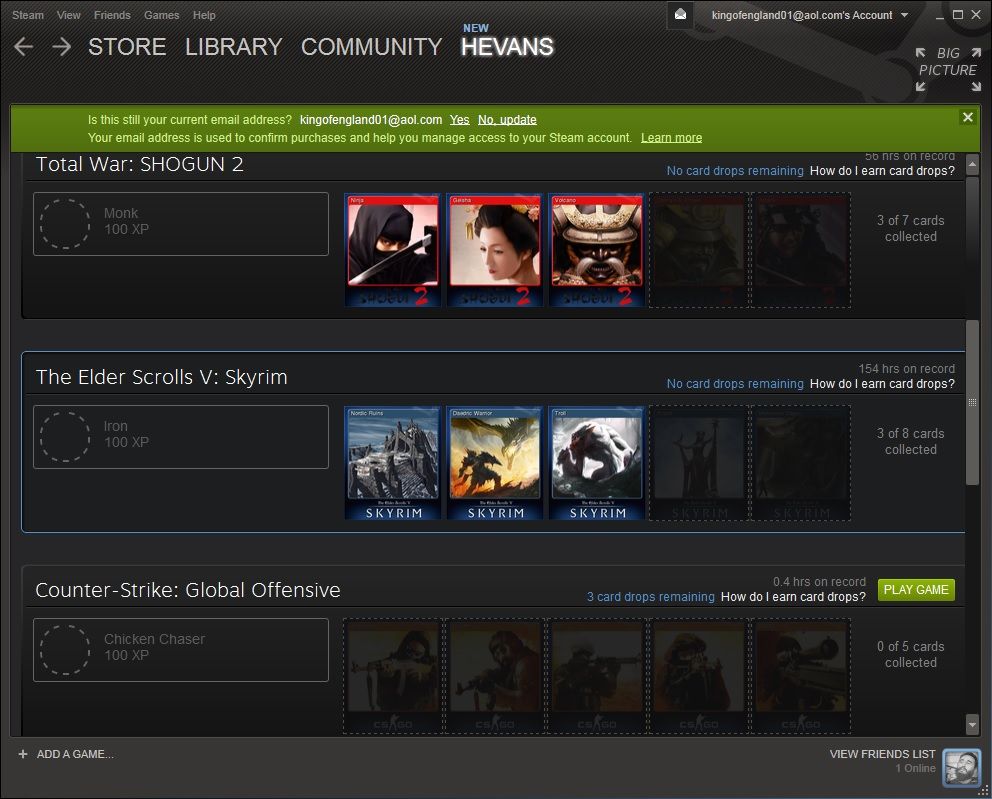Go to the LIBRARY tab

[x=233, y=47]
